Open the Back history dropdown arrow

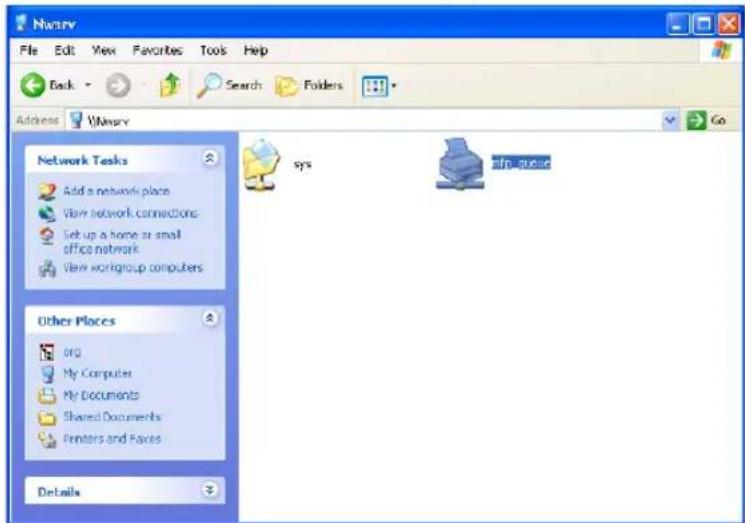88,86
